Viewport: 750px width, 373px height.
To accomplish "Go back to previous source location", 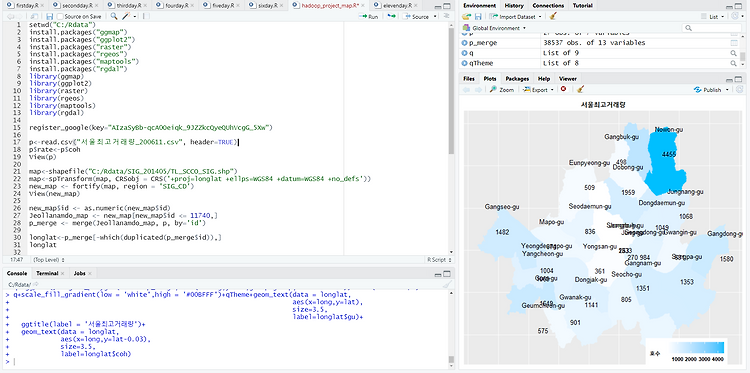I will point(11,16).
